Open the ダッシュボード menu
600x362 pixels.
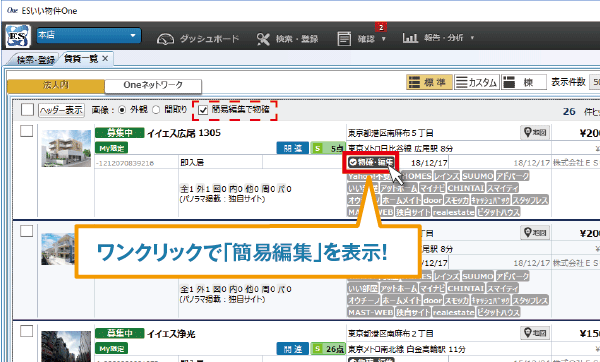[x=198, y=39]
